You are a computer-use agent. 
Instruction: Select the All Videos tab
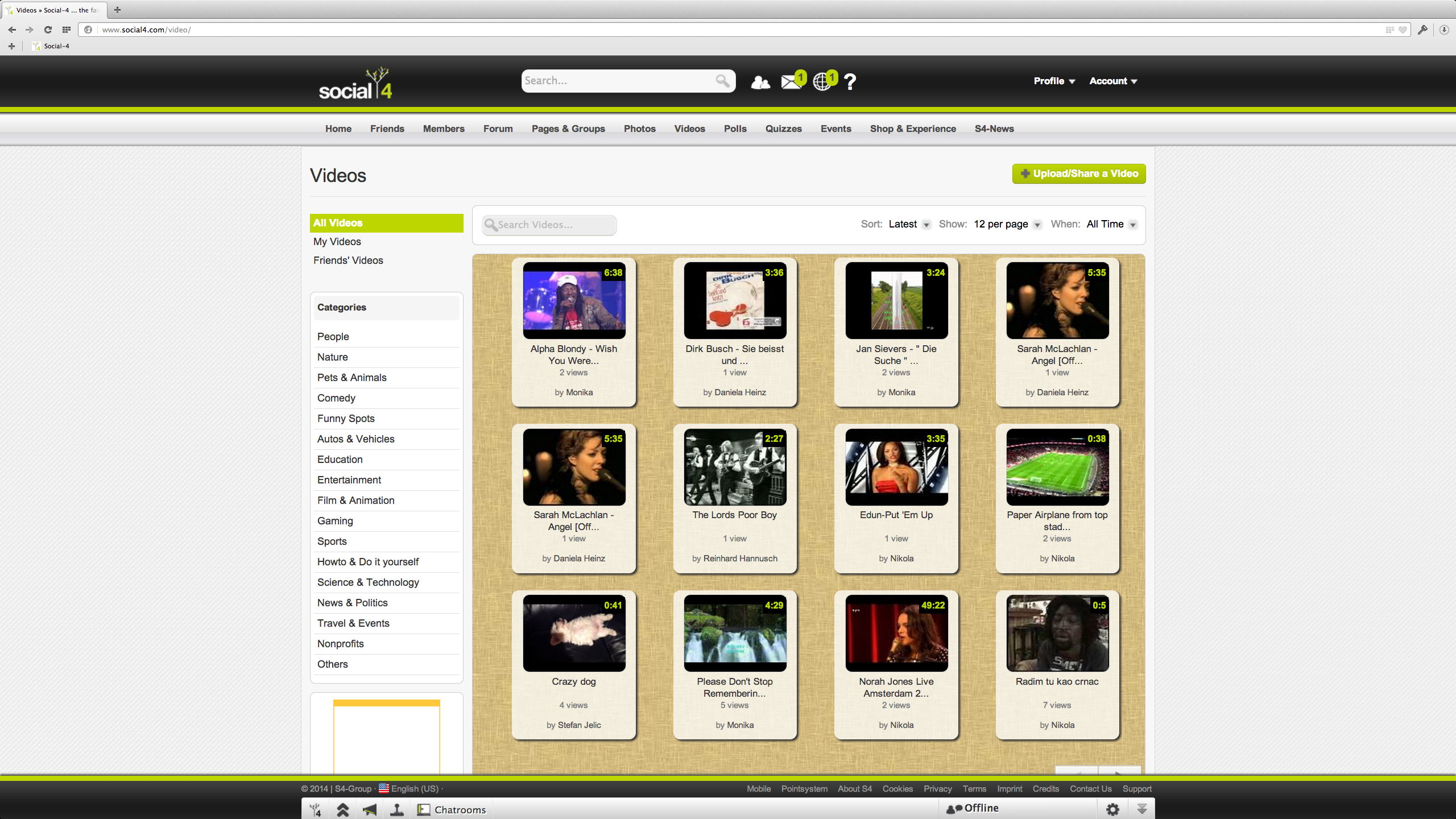pos(387,223)
